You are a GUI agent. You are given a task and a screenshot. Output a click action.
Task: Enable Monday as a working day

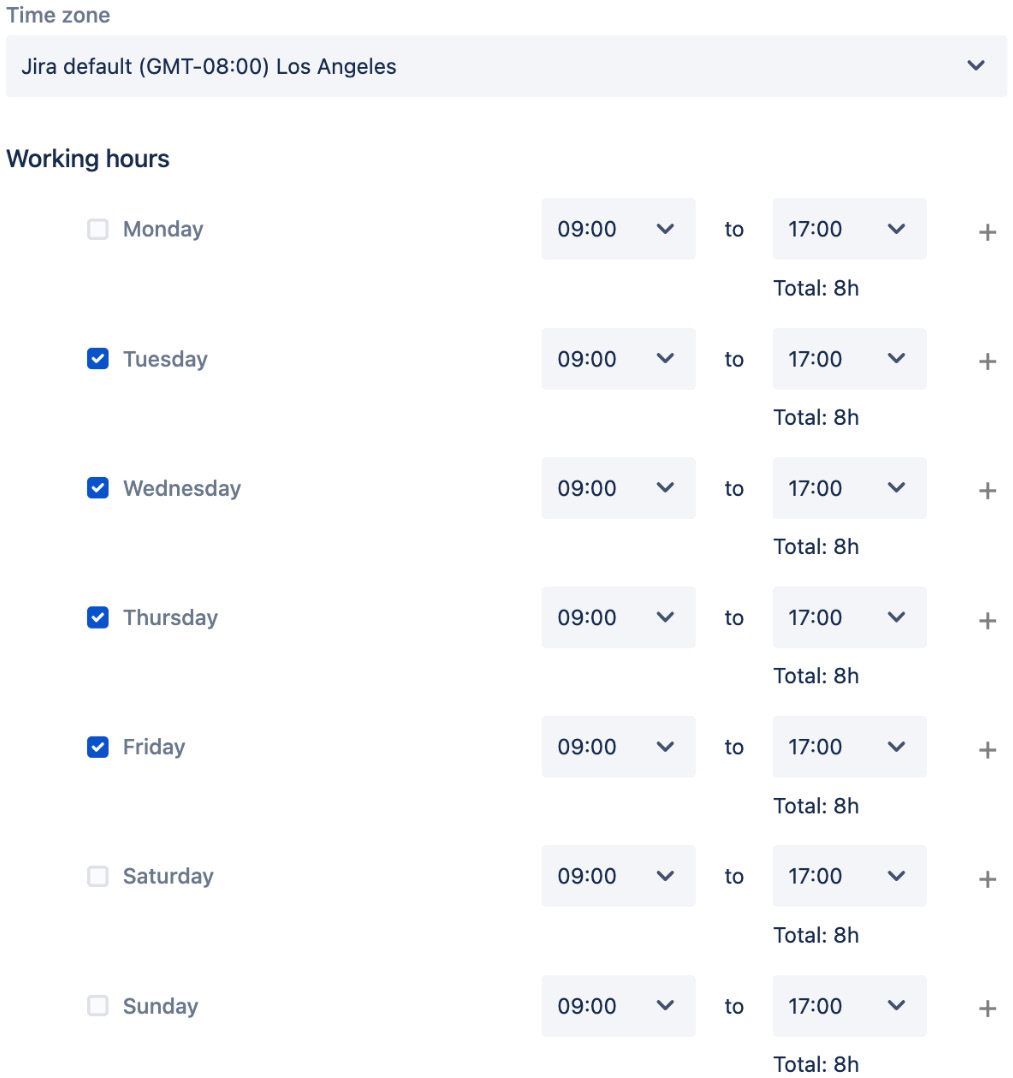tap(97, 229)
